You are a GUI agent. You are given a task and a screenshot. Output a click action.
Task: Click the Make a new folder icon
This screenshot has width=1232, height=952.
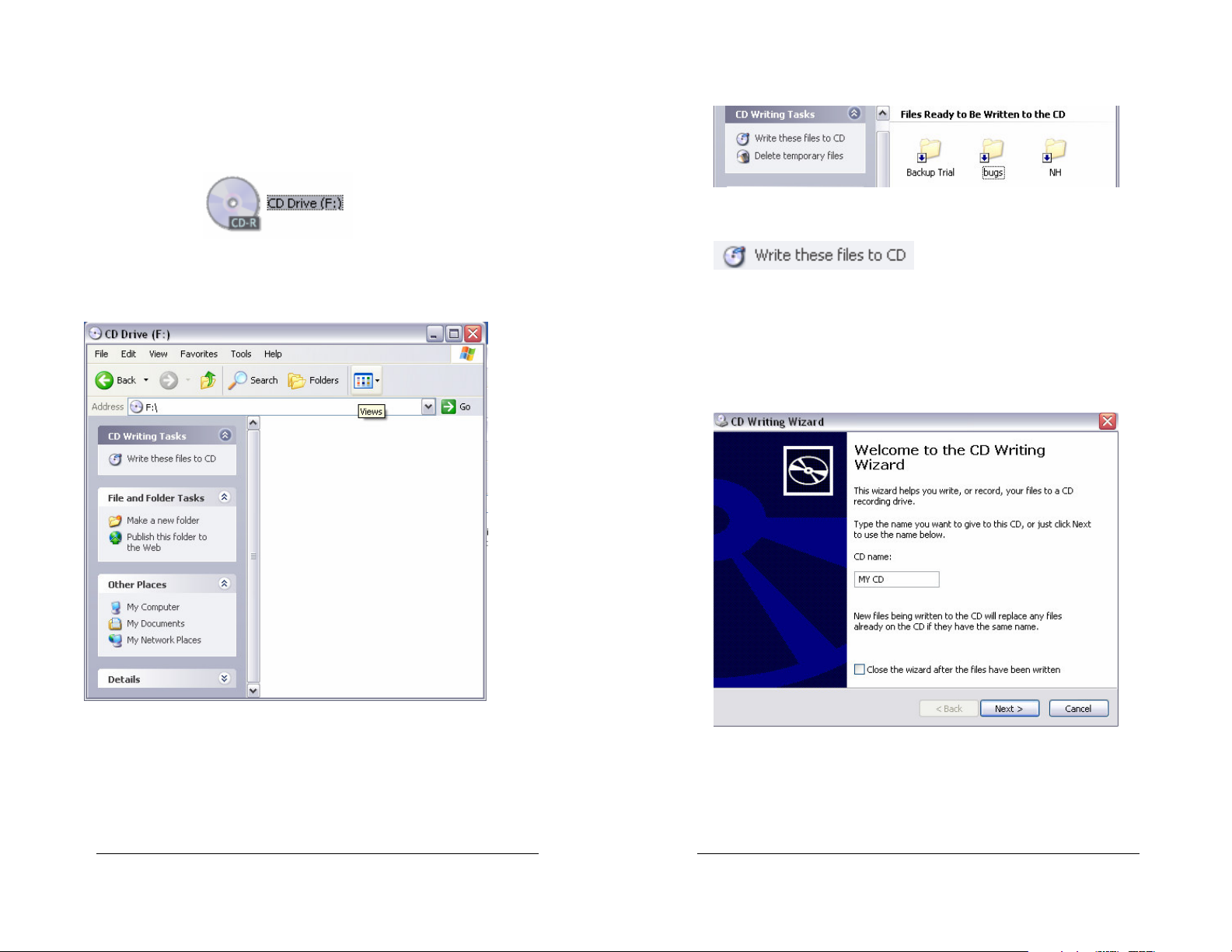(115, 521)
